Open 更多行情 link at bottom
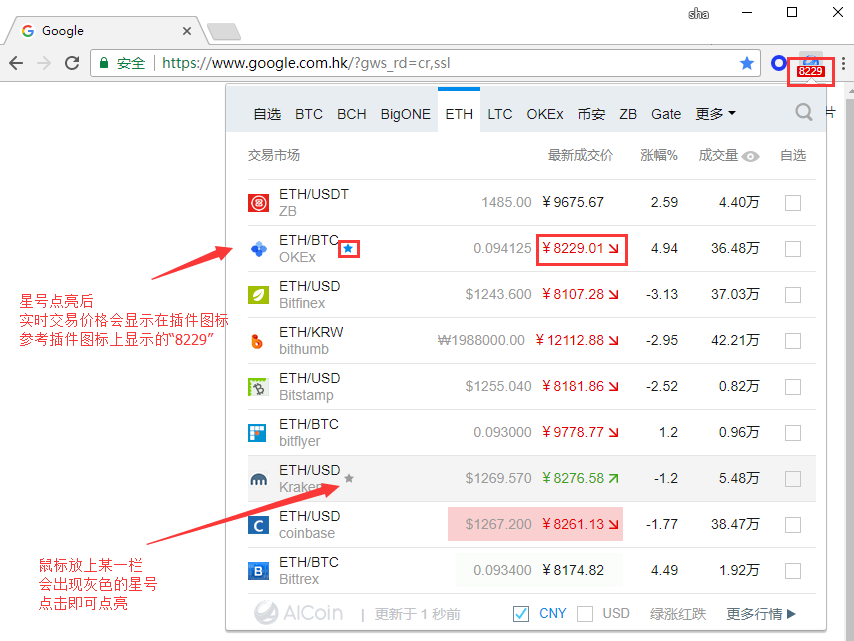Viewport: 854px width, 641px height. pos(761,614)
